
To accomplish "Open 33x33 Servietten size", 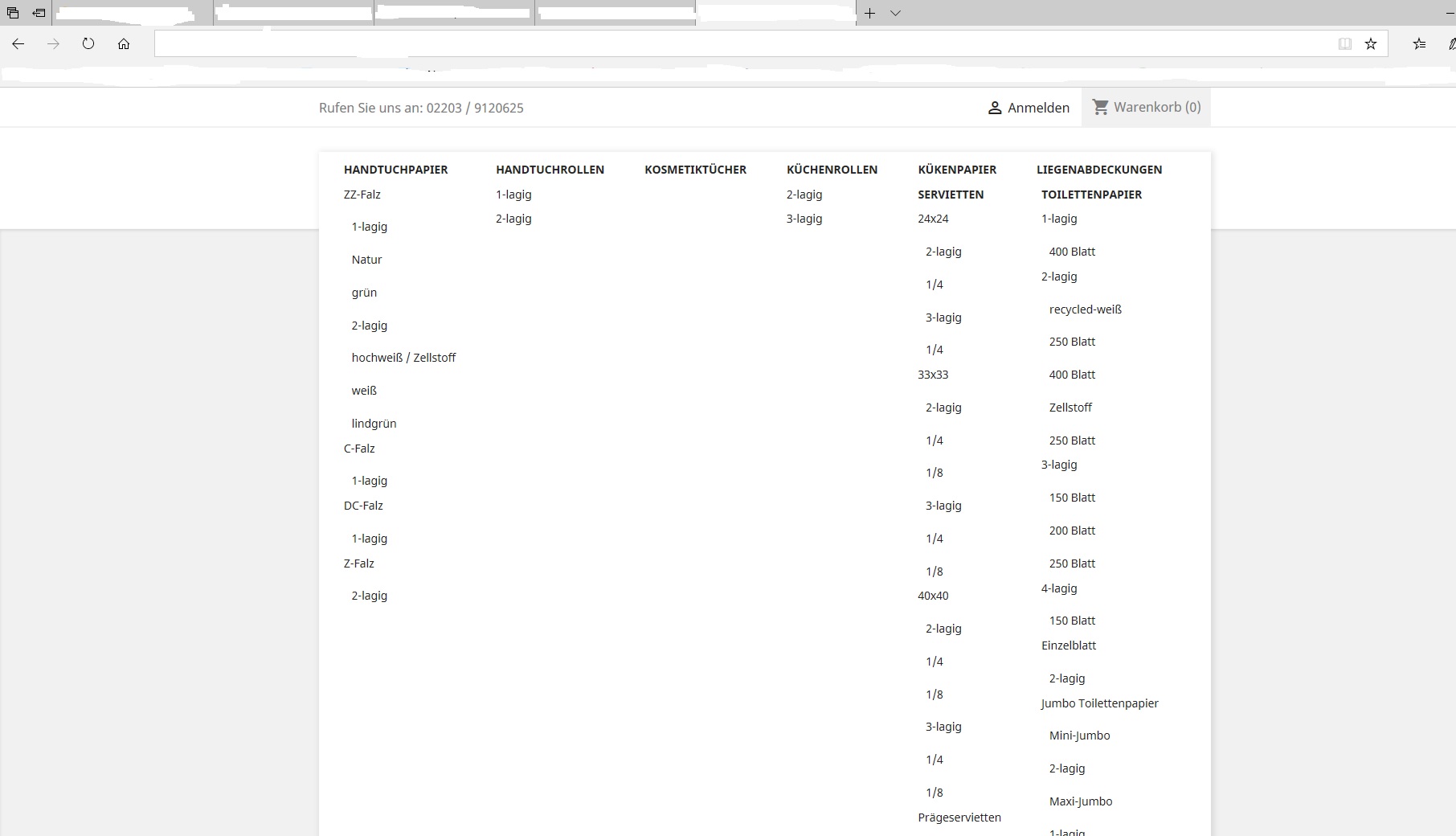I will [x=933, y=375].
